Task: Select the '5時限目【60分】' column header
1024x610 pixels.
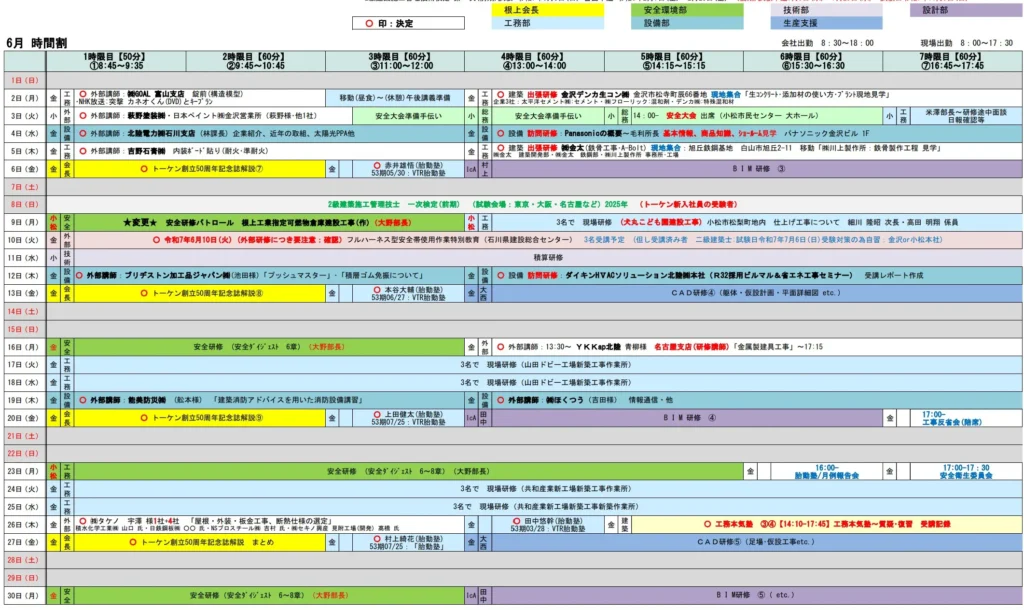Action: [674, 61]
